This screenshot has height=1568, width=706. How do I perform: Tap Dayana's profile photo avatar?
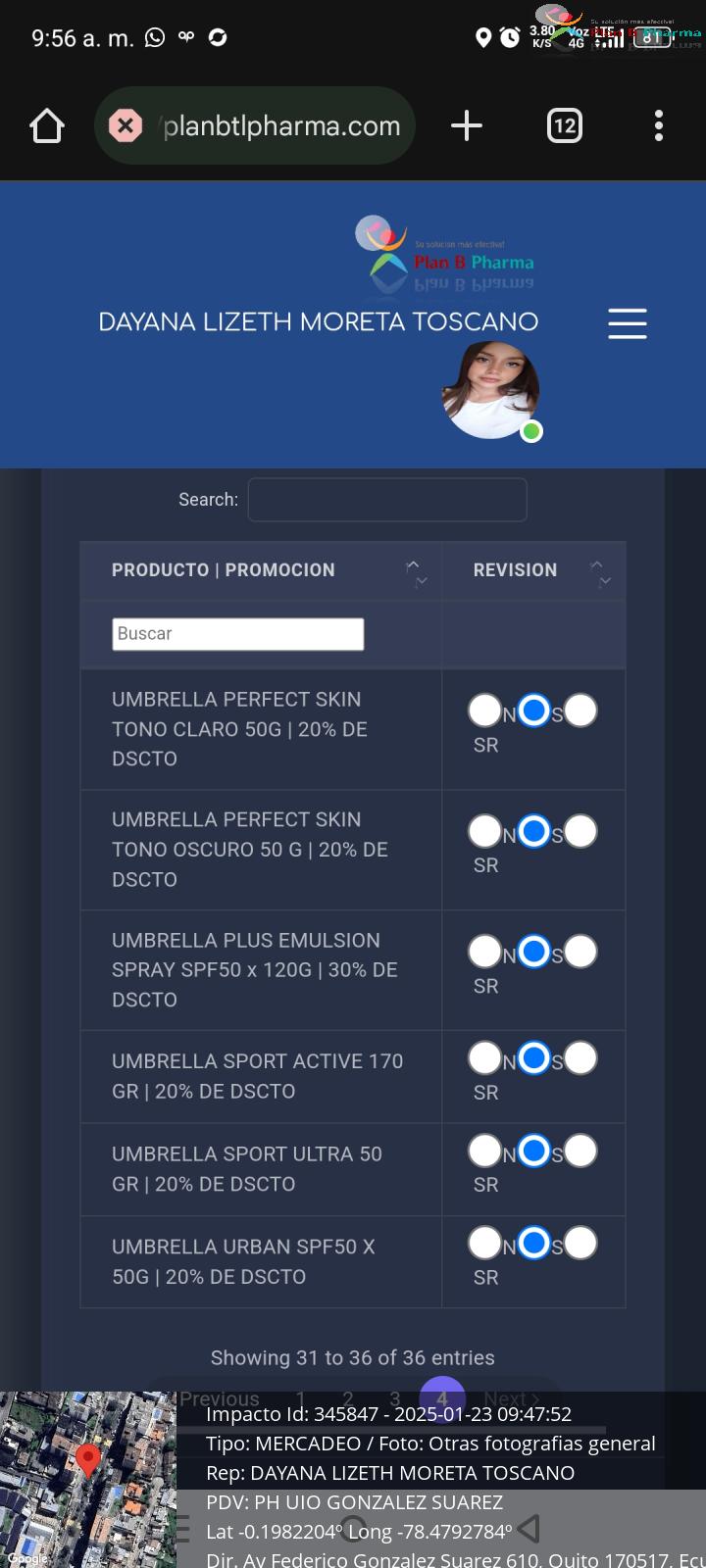coord(490,390)
